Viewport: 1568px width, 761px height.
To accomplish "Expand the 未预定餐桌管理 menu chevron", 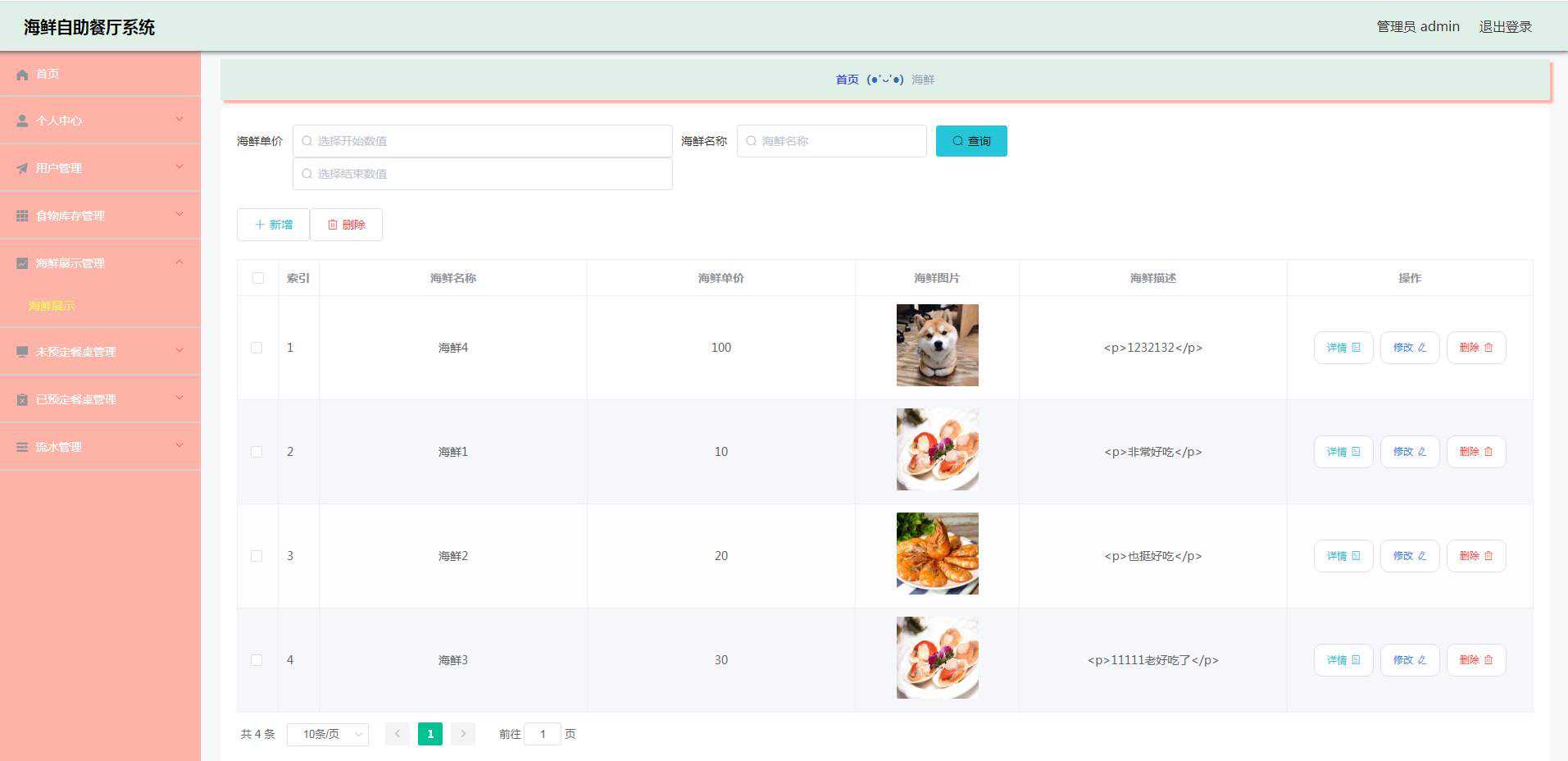I will tap(180, 351).
